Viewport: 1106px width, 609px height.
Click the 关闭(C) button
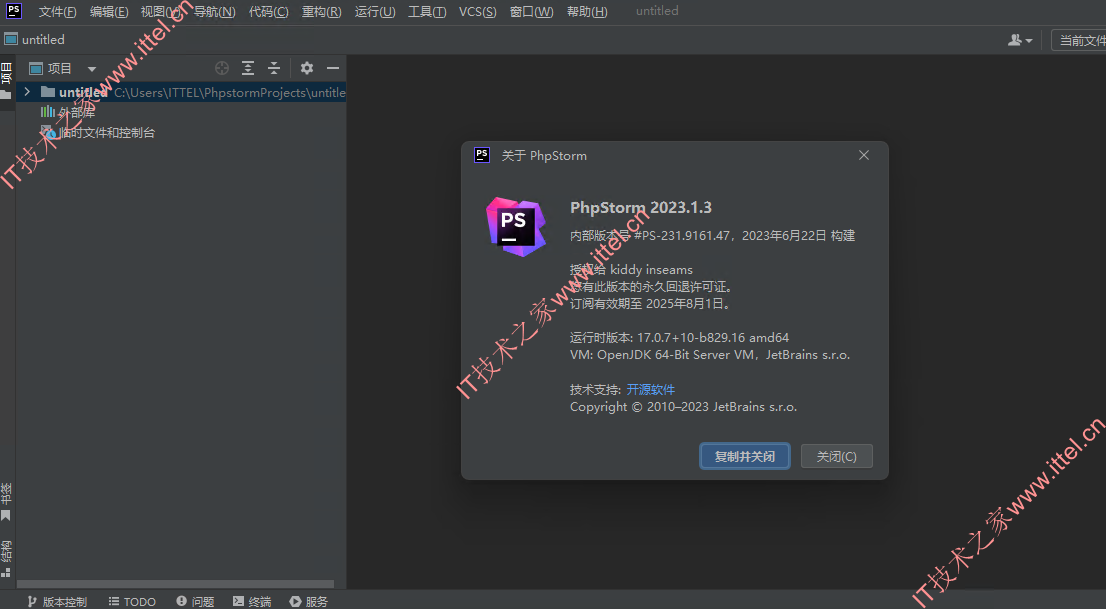point(837,457)
